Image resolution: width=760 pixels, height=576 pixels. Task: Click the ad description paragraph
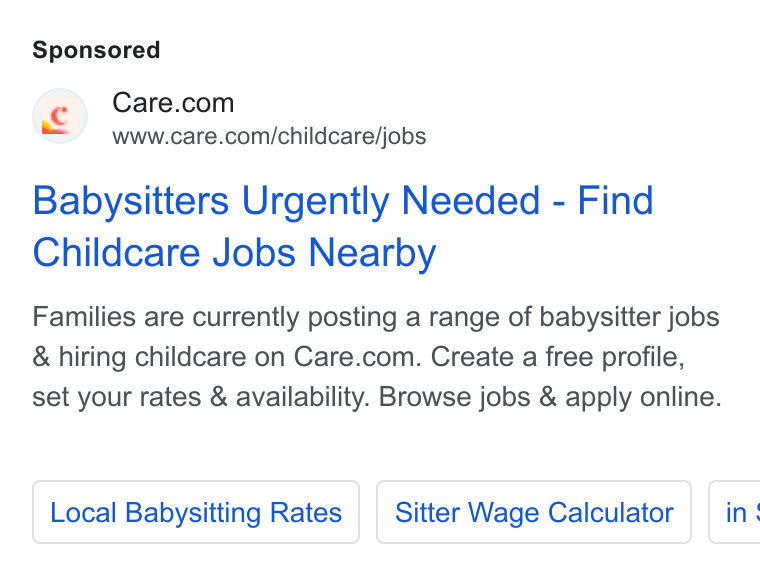377,357
